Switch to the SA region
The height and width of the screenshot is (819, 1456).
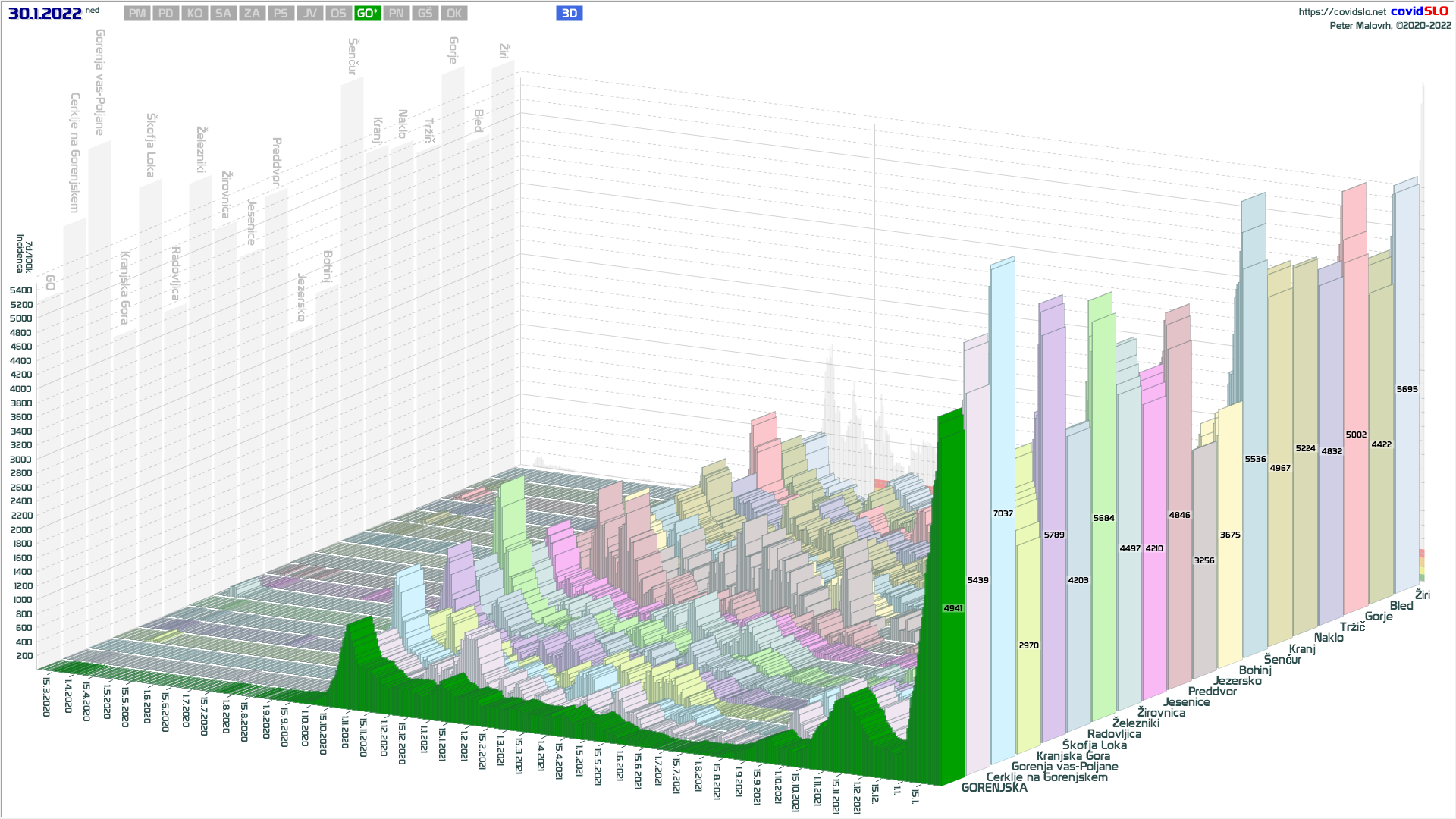point(224,14)
